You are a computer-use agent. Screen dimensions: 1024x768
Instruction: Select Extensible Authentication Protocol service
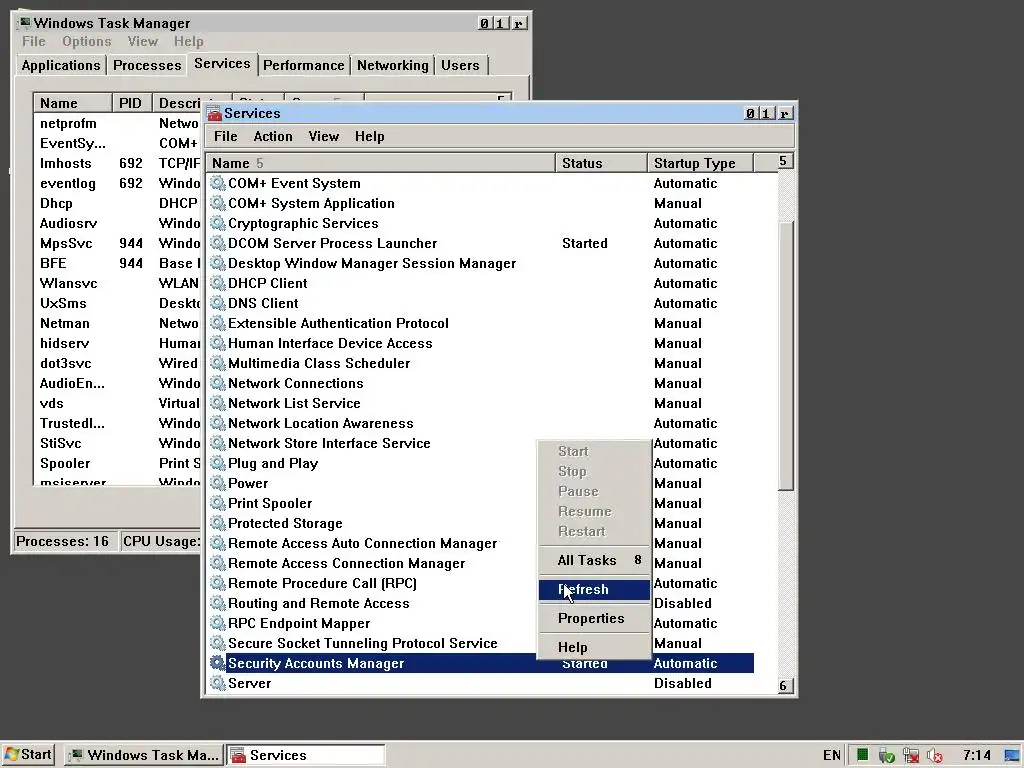pos(480,323)
